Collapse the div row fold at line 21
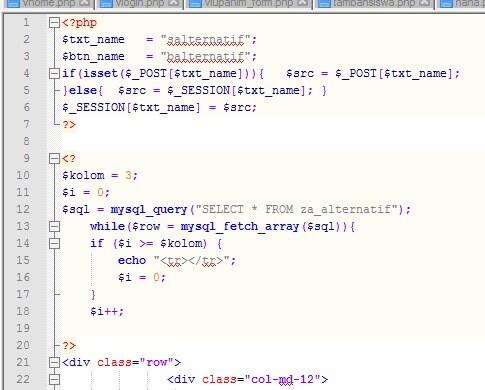This screenshot has width=485, height=390. tap(54, 362)
